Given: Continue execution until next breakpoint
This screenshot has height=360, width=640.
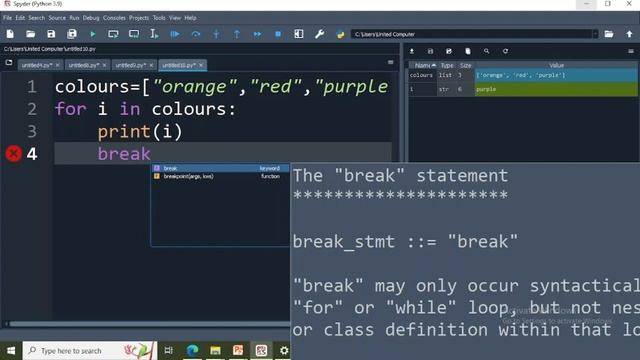Looking at the screenshot, I should click(x=257, y=34).
